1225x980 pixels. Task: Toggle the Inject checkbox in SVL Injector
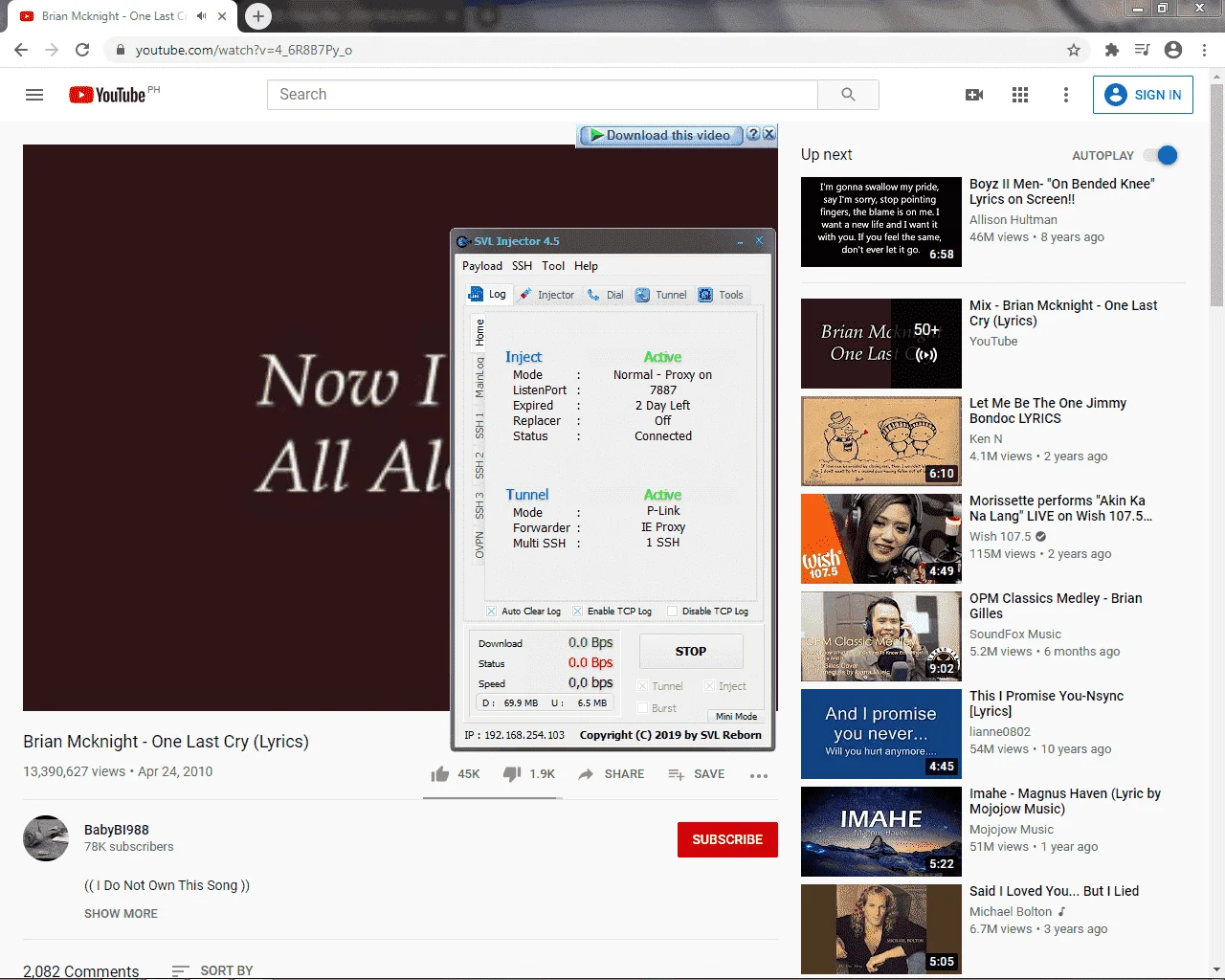click(709, 686)
